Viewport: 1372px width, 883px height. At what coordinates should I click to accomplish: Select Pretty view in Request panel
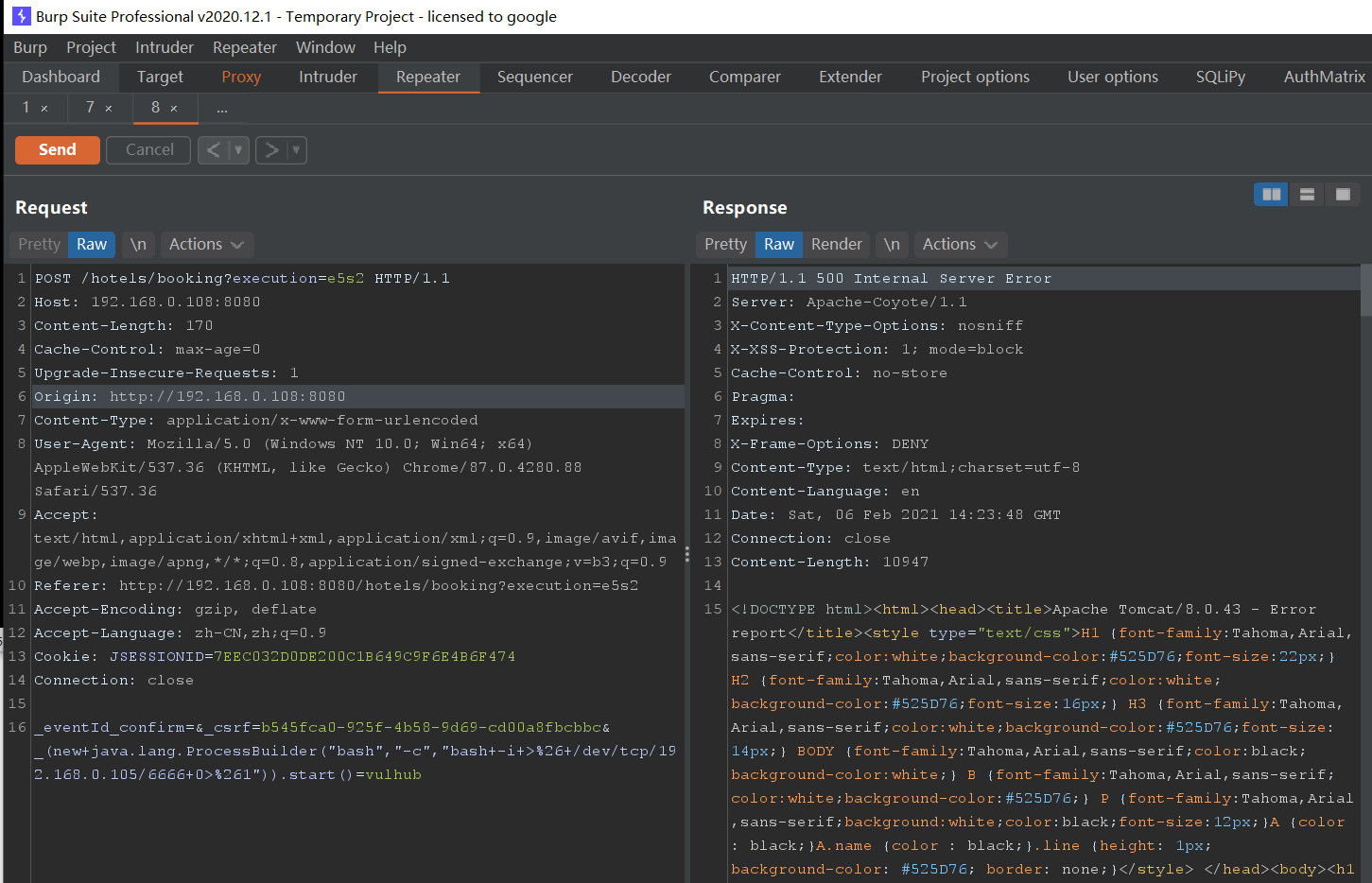point(39,244)
